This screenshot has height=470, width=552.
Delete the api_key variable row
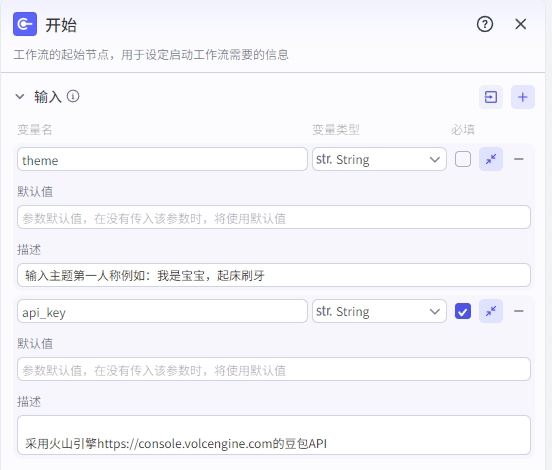coord(519,311)
